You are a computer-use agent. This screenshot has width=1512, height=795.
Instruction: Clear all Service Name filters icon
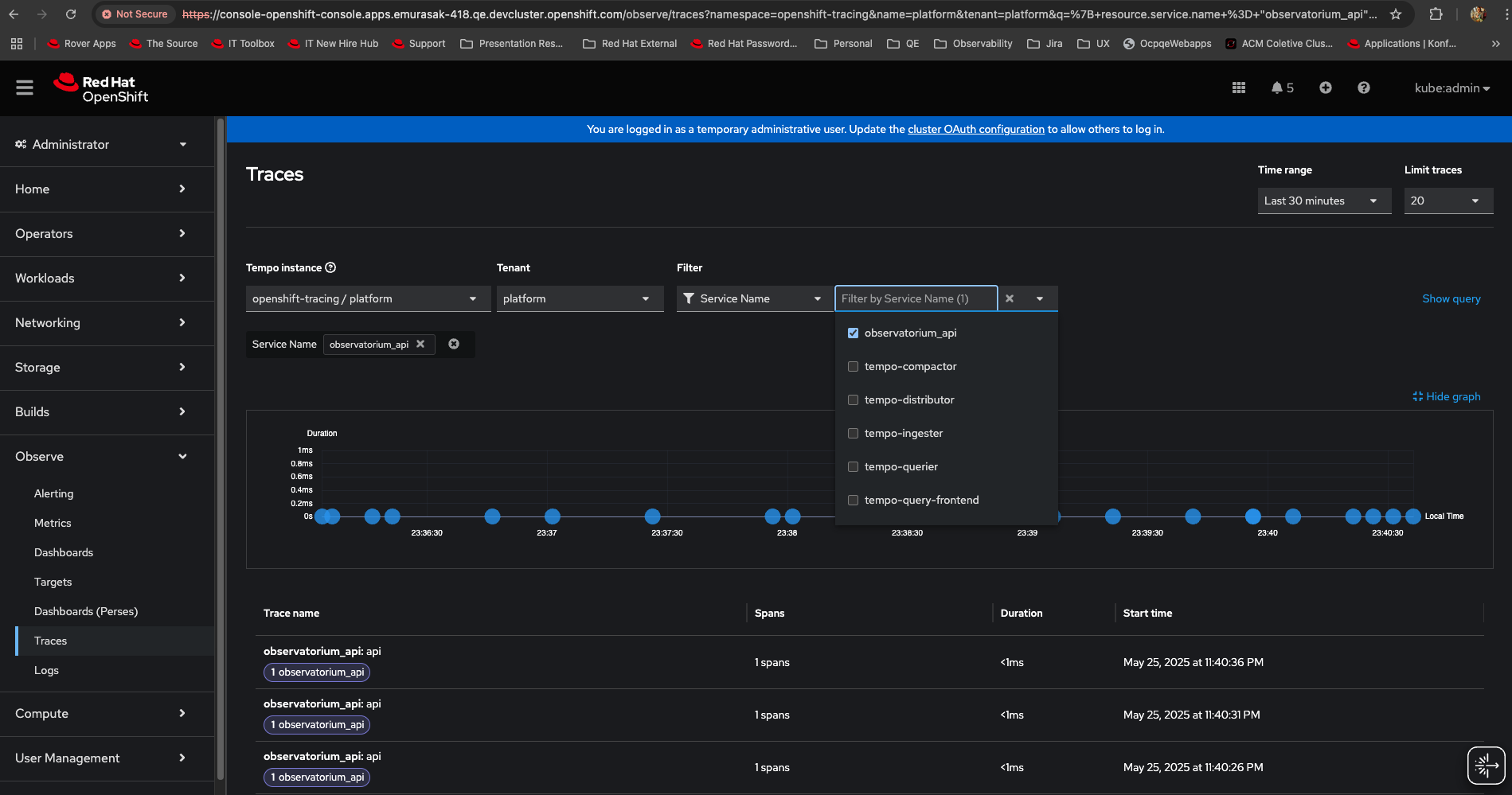coord(454,344)
